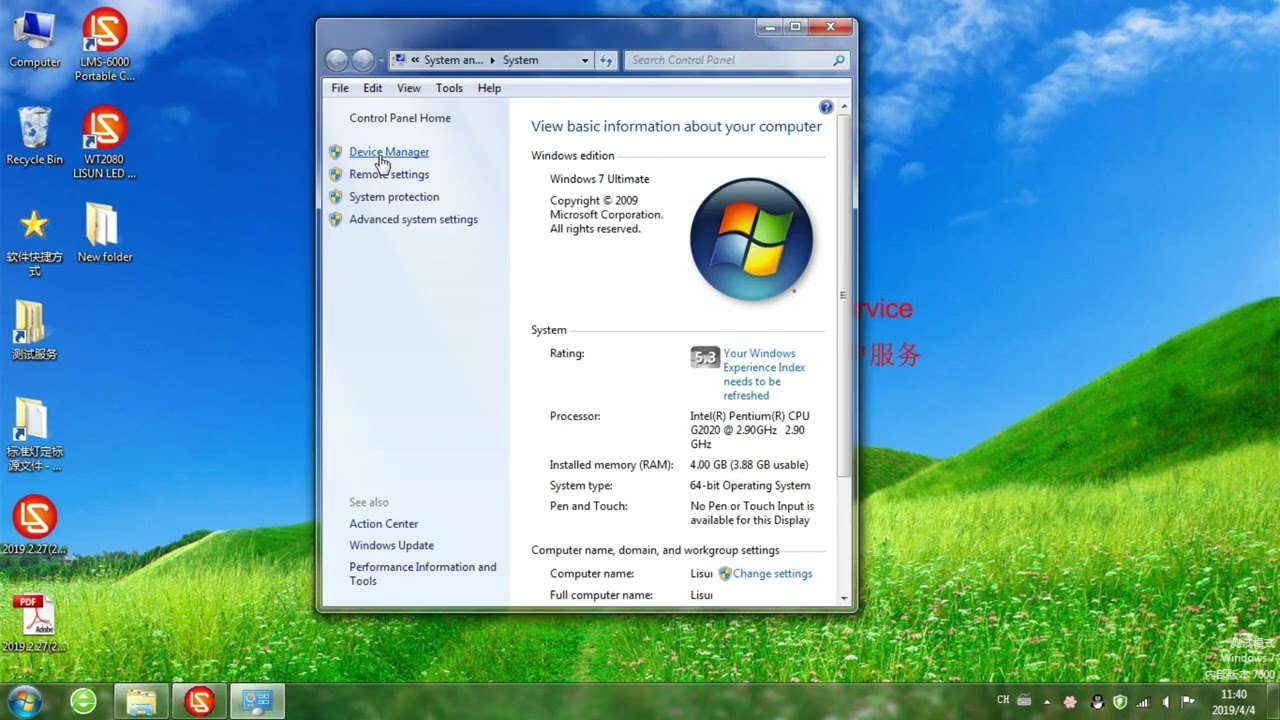The image size is (1280, 720).
Task: Expand the arrow between System an... and System
Action: tap(491, 60)
